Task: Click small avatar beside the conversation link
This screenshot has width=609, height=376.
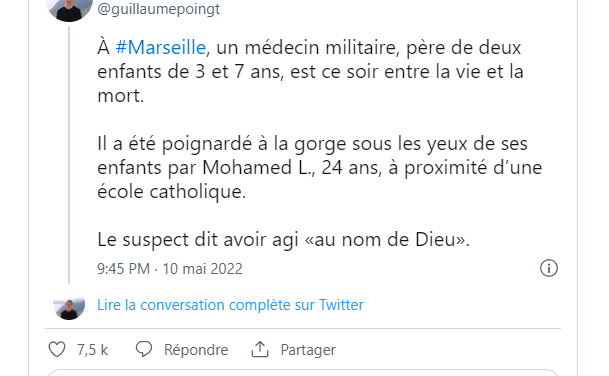Action: click(x=69, y=305)
